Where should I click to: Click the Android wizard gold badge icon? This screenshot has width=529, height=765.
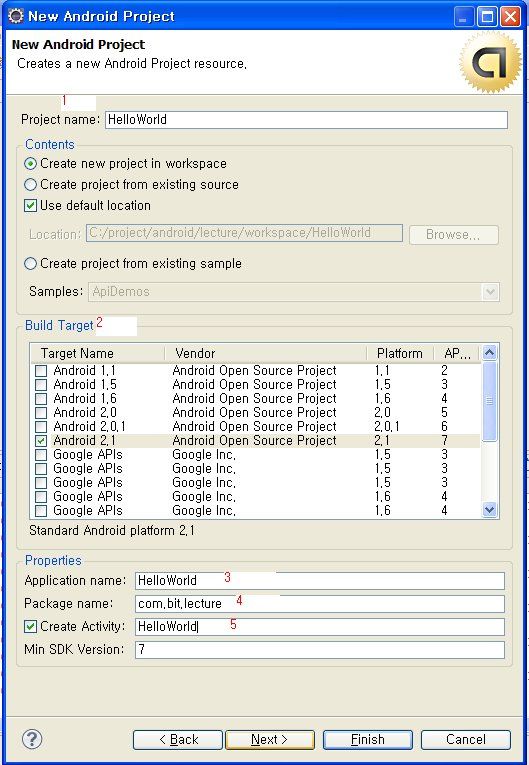(x=490, y=62)
